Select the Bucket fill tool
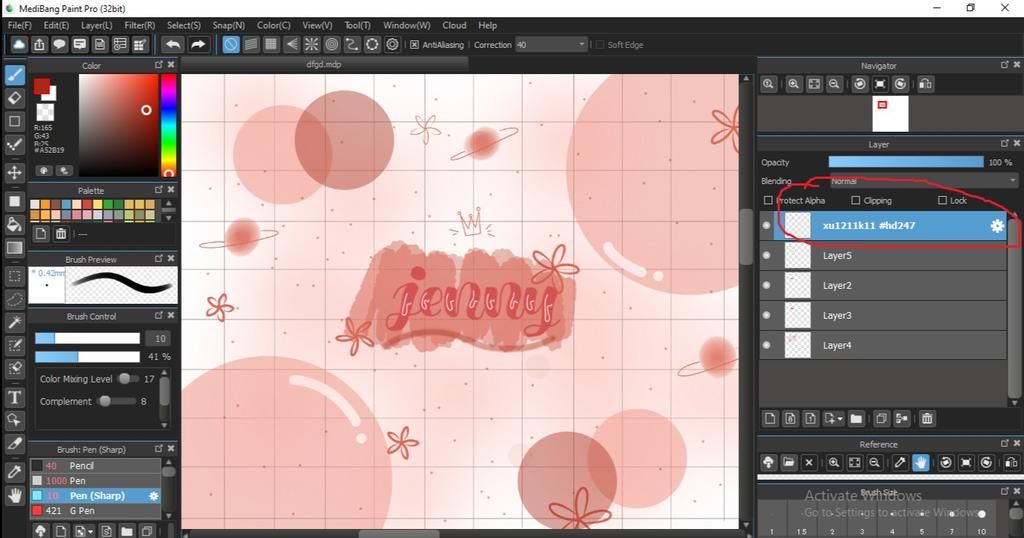Viewport: 1024px width, 538px height. [x=14, y=225]
